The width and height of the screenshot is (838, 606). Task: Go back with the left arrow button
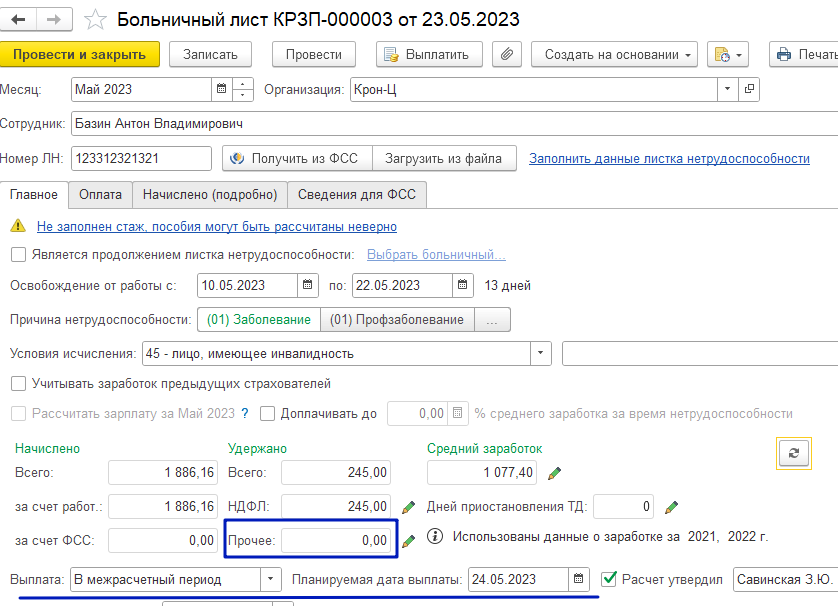click(21, 19)
